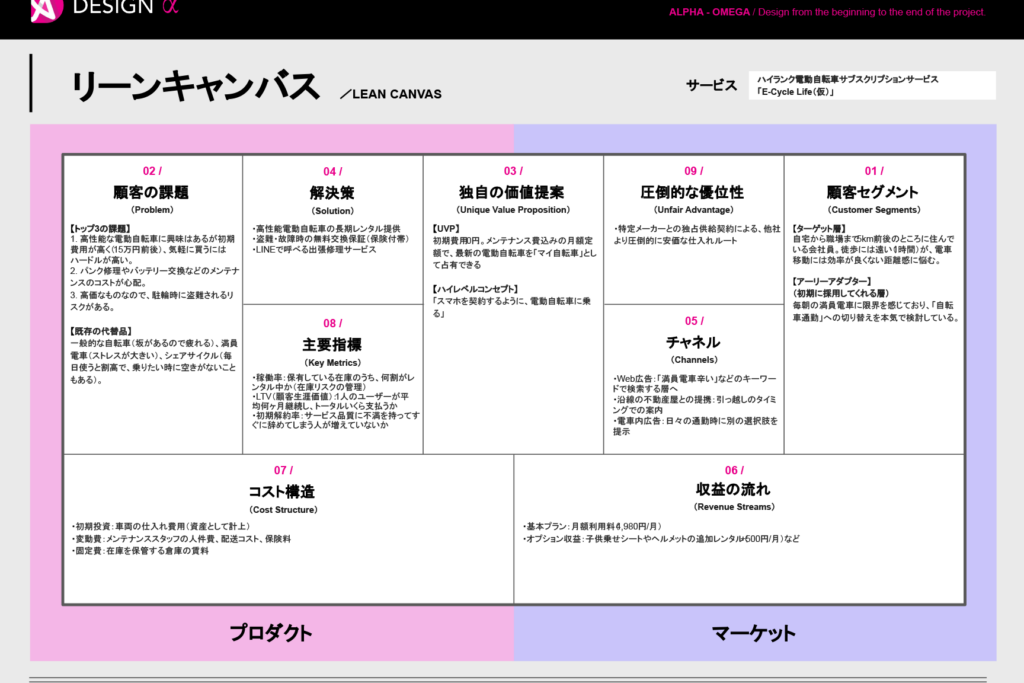Select the チャネル (Channels) heading
Viewport: 1024px width, 683px height.
click(692, 343)
